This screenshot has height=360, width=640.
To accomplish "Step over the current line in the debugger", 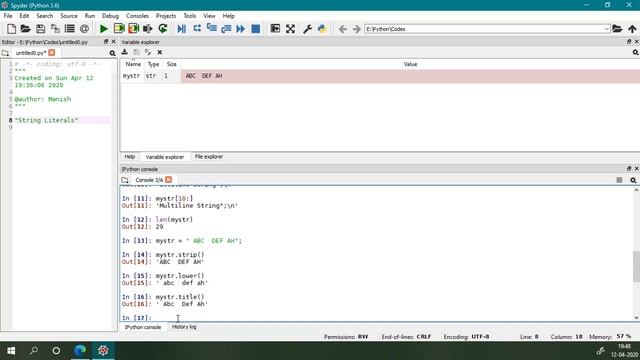I will (197, 29).
